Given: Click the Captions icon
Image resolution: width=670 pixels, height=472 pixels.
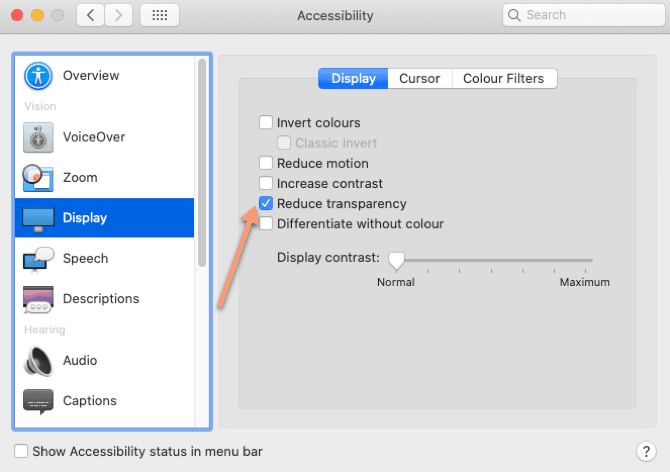Looking at the screenshot, I should pos(38,401).
